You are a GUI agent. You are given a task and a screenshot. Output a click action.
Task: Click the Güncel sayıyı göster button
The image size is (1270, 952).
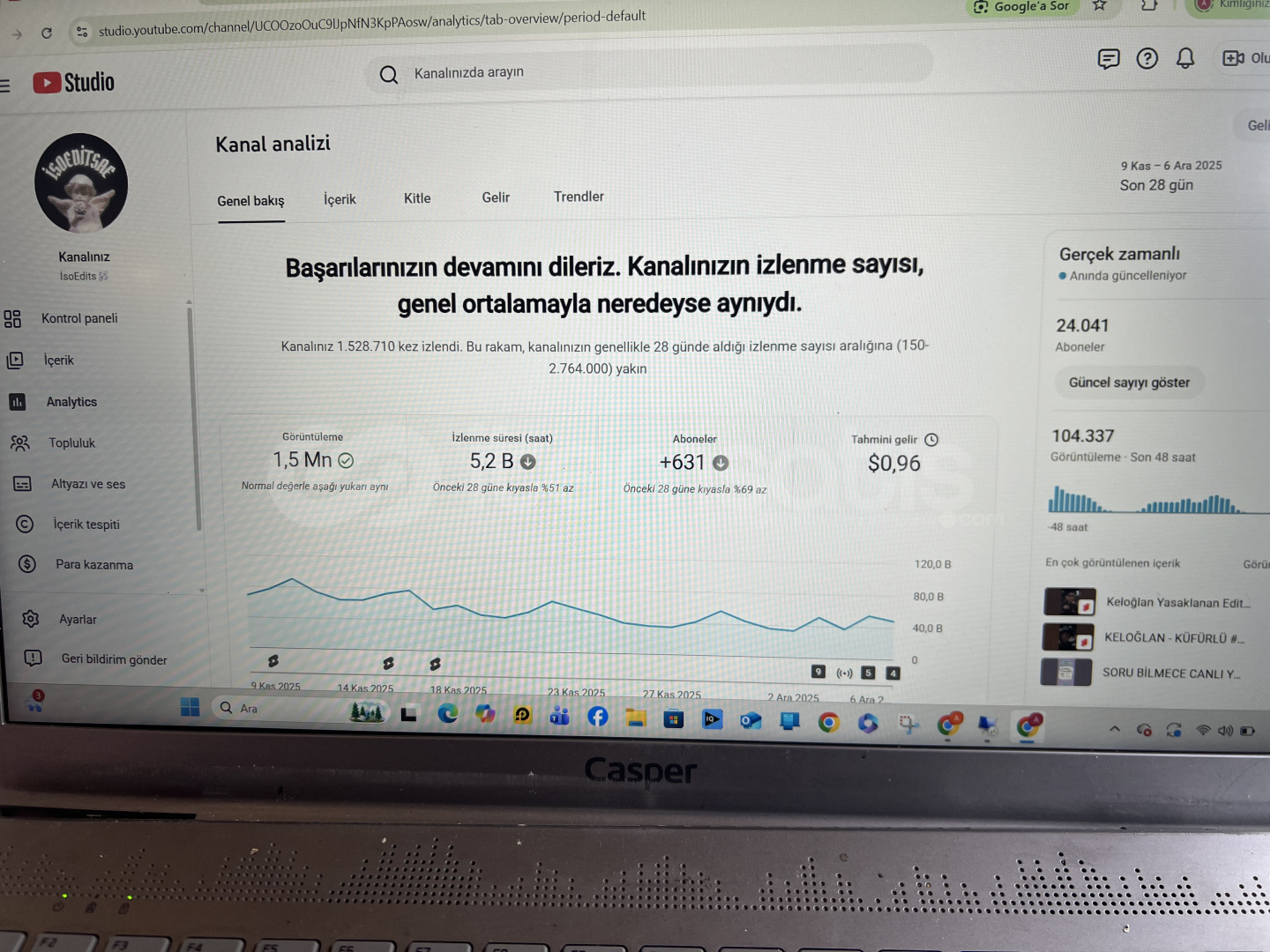click(1129, 383)
